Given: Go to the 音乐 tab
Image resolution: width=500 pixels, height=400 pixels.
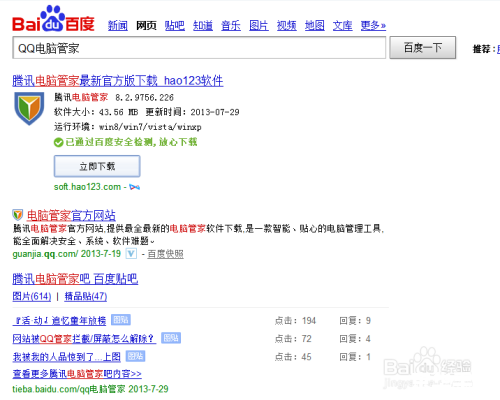Looking at the screenshot, I should (231, 26).
